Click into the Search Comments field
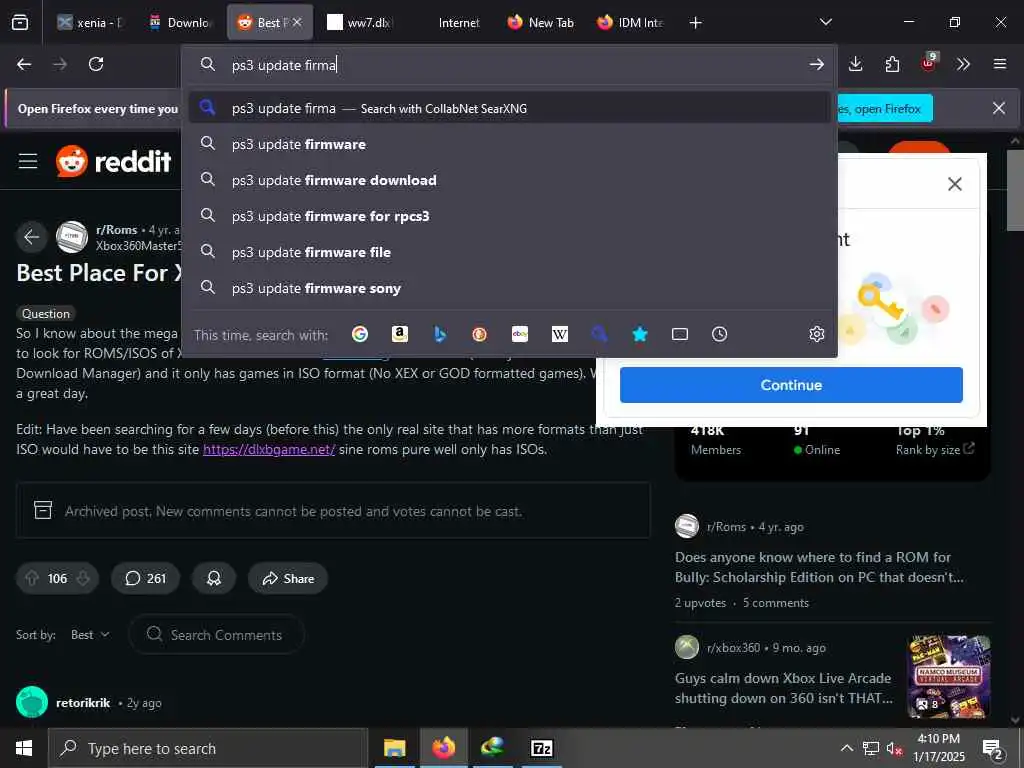 (217, 635)
